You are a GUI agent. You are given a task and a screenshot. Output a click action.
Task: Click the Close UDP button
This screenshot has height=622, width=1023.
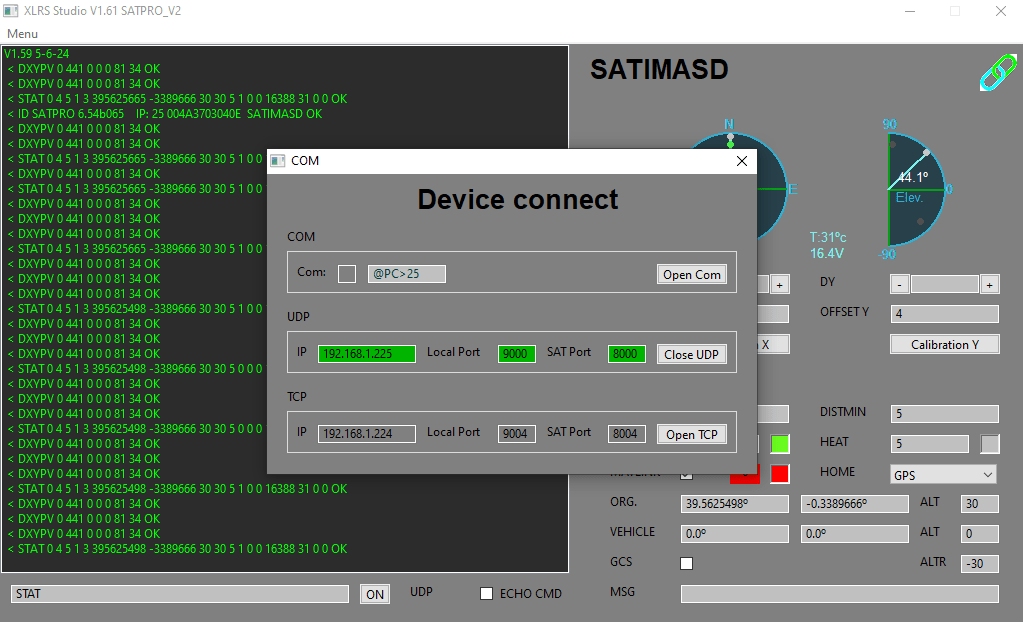tap(691, 354)
